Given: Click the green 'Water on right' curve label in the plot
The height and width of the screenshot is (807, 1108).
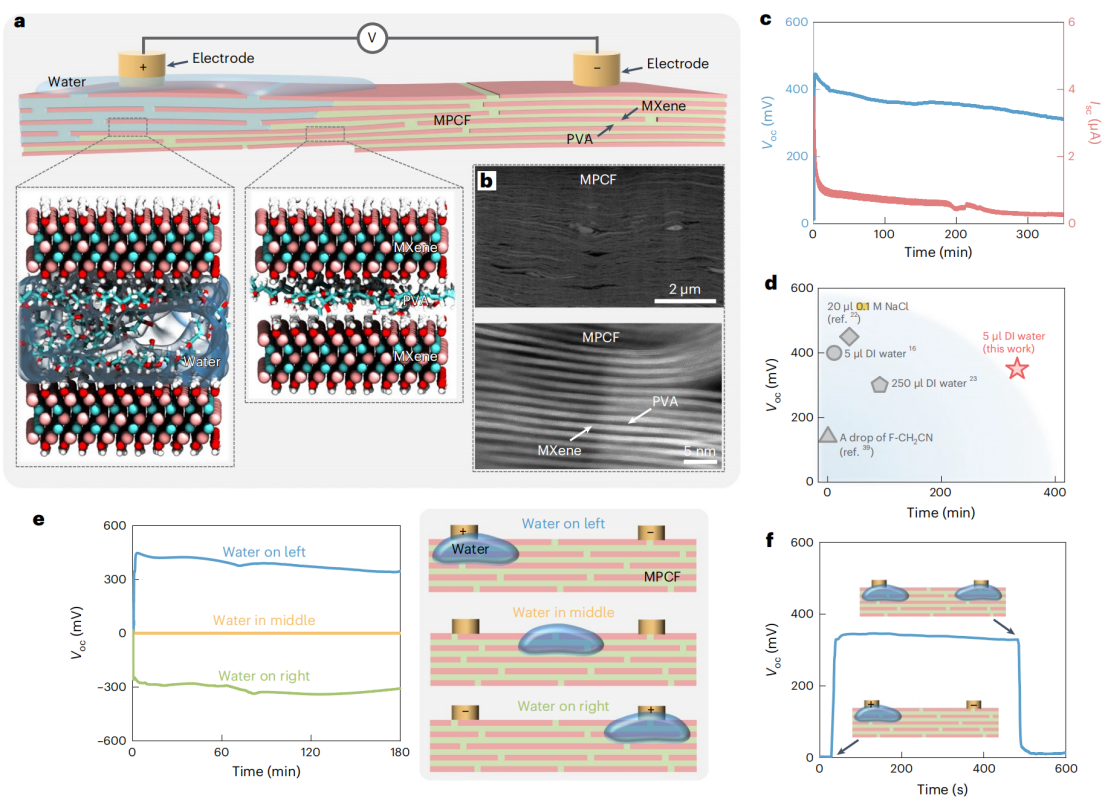Looking at the screenshot, I should coord(264,676).
